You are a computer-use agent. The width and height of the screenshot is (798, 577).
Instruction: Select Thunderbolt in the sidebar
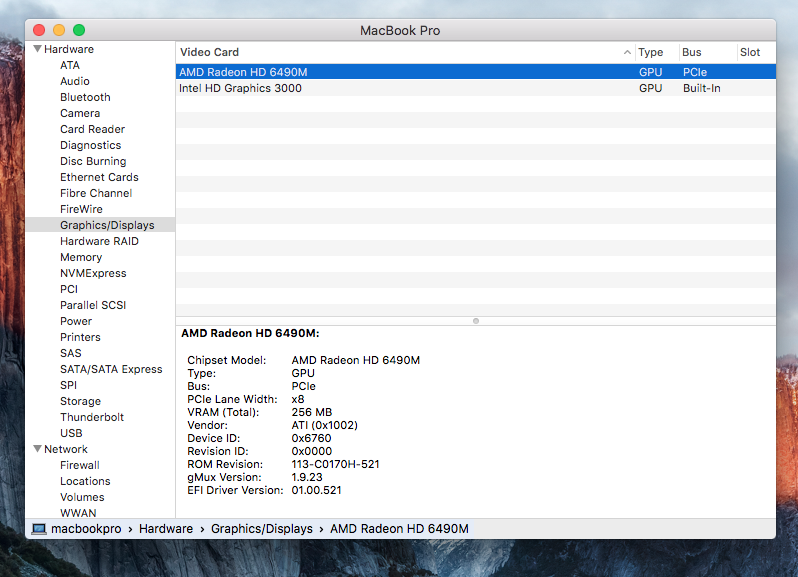(x=92, y=417)
